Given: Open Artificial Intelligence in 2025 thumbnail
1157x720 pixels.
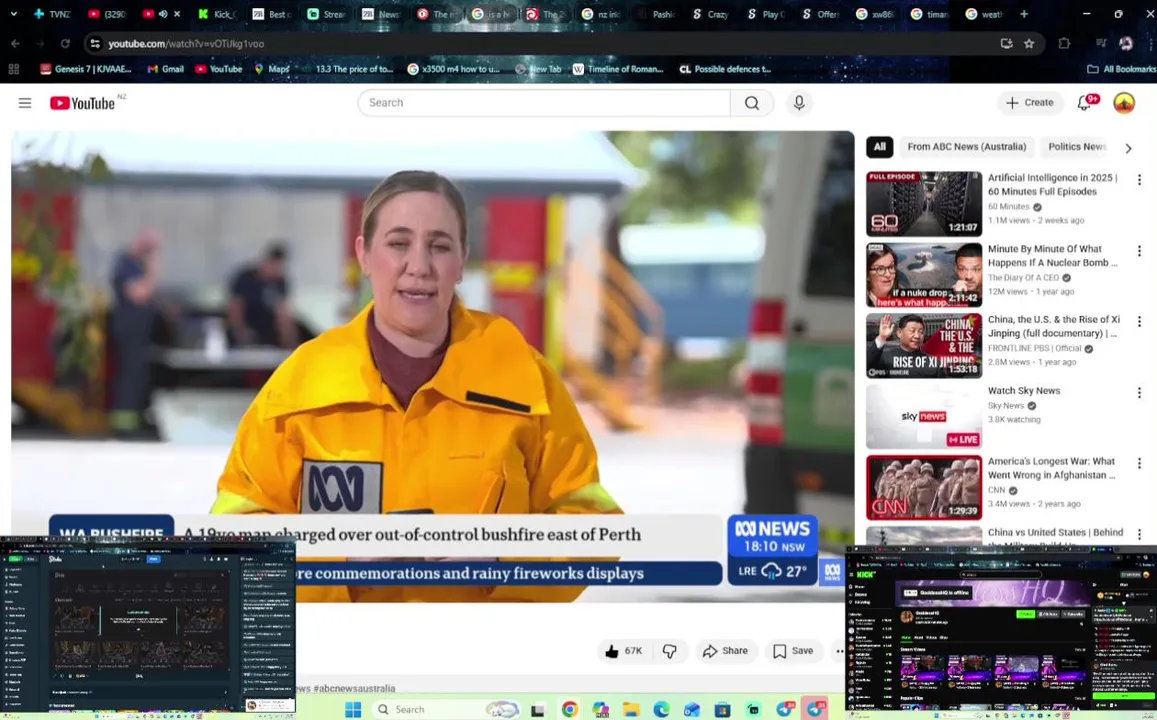Looking at the screenshot, I should [924, 204].
